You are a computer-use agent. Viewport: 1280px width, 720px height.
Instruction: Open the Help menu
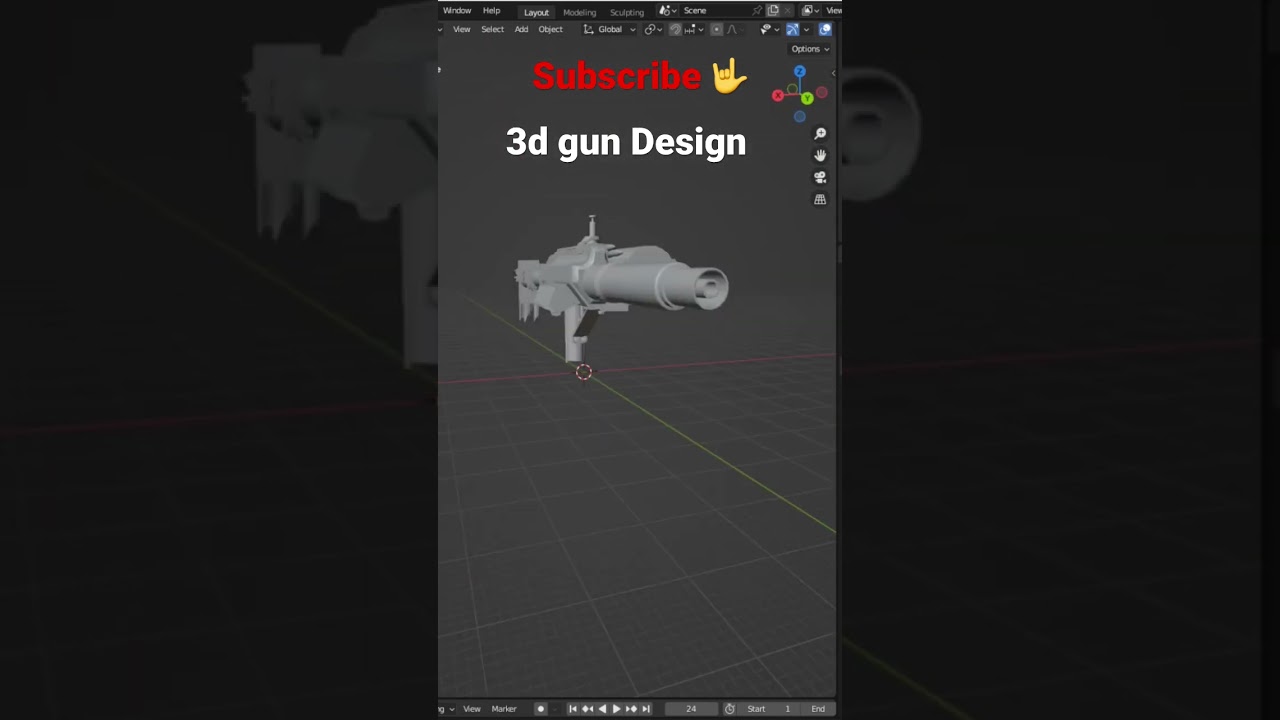click(491, 11)
